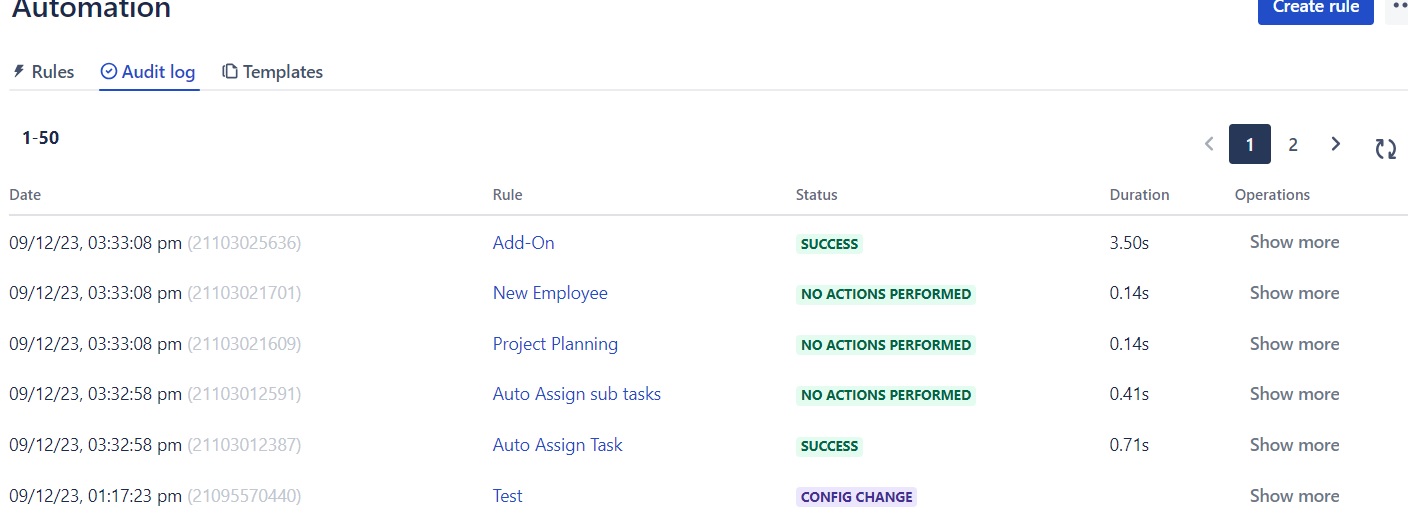Open the Auto Assign sub tasks rule
Viewport: 1408px width, 520px height.
click(577, 394)
